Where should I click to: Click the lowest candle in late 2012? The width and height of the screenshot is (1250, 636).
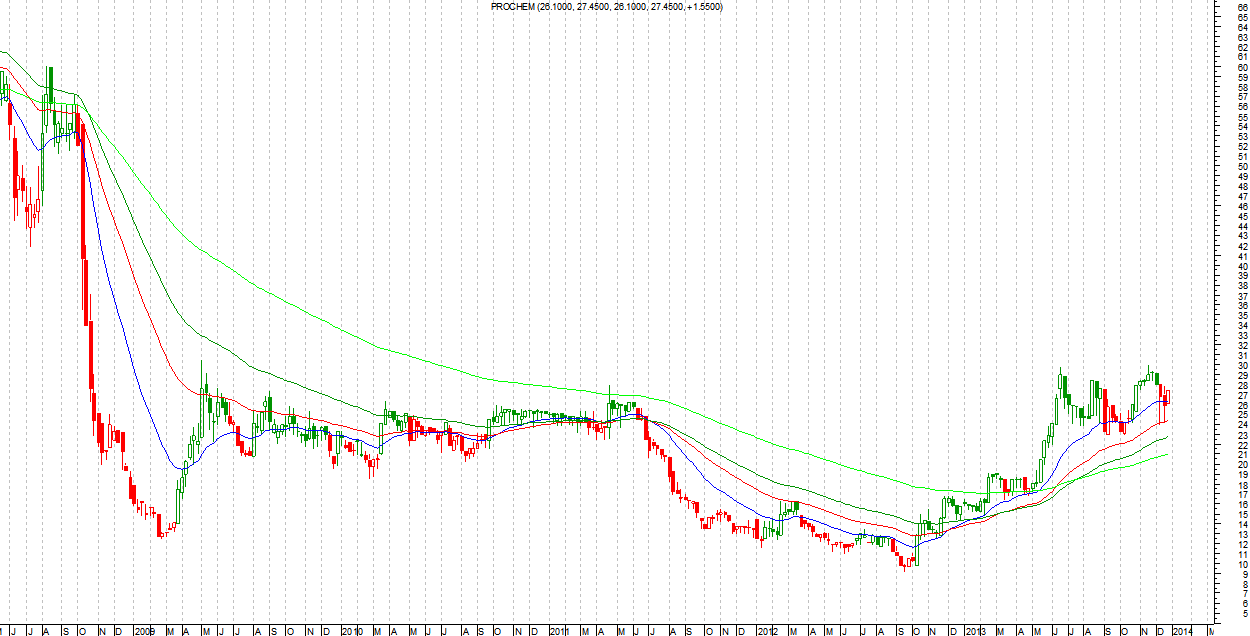coord(905,563)
